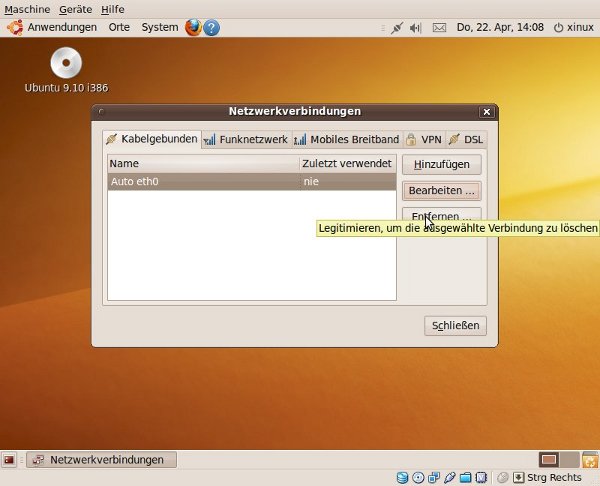Open the Geräte menu in VirtualBox
This screenshot has width=600, height=486.
pyautogui.click(x=76, y=8)
